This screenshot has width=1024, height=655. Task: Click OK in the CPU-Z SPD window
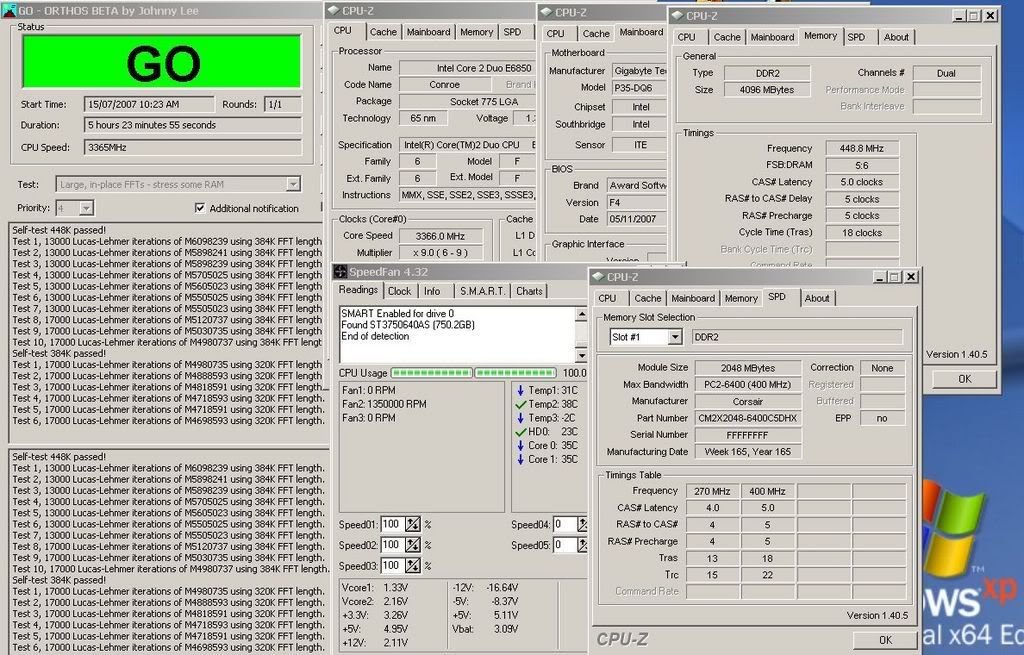pyautogui.click(x=885, y=640)
